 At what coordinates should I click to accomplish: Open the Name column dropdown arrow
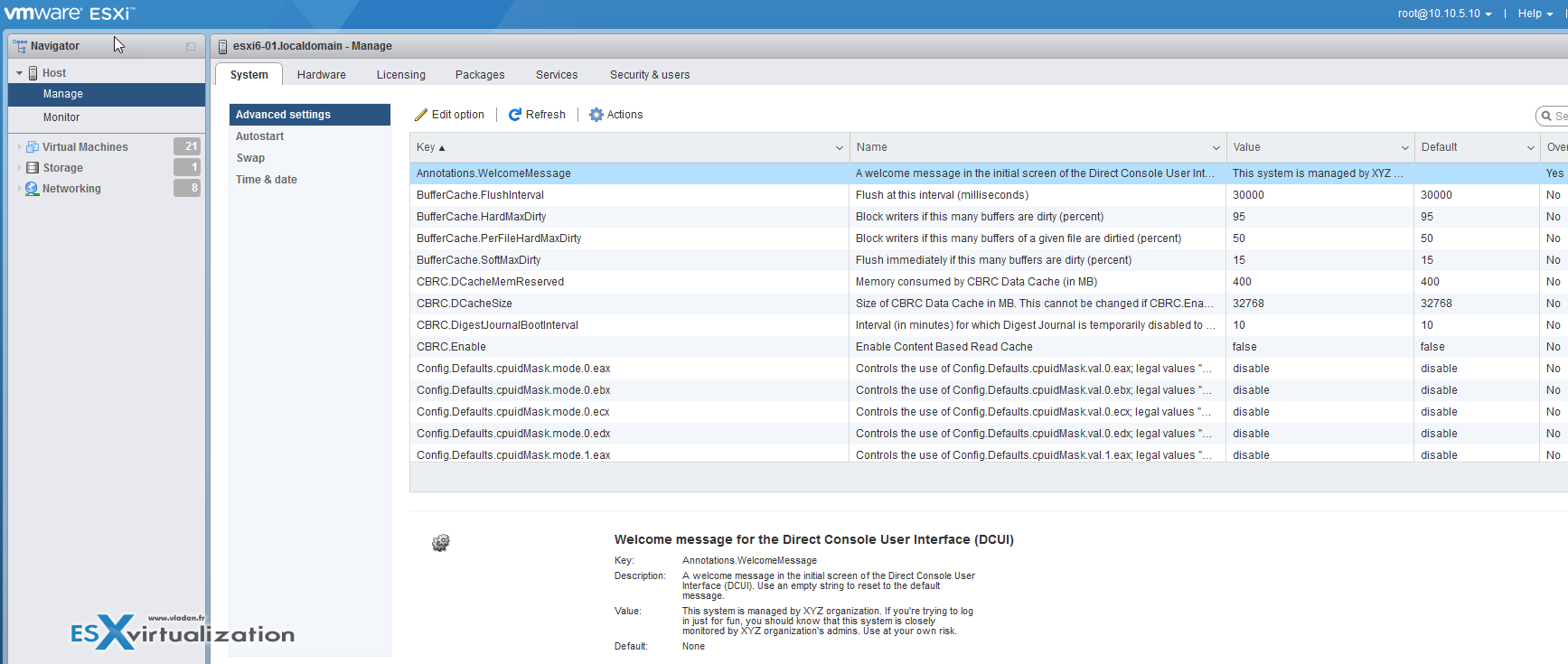point(1216,148)
